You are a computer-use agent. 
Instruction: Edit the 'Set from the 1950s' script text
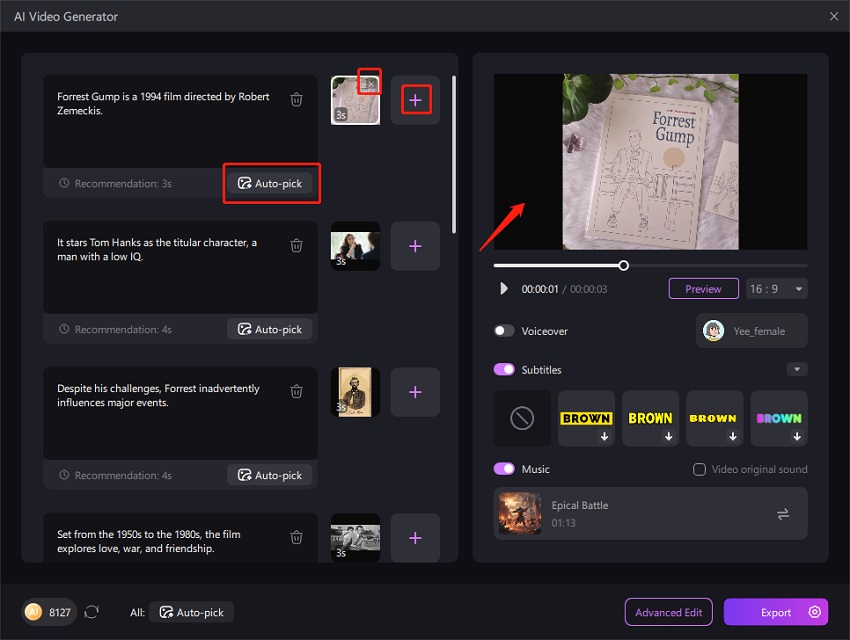click(149, 541)
